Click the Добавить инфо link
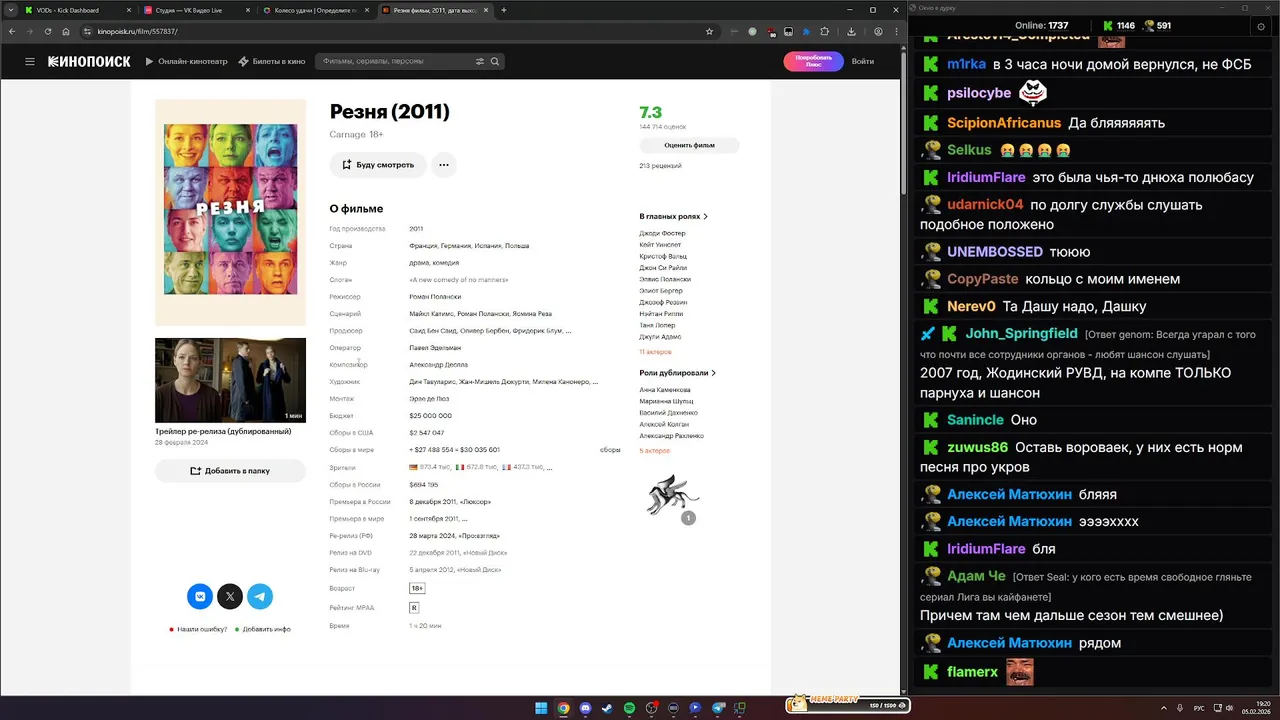Viewport: 1280px width, 720px height. pyautogui.click(x=265, y=629)
